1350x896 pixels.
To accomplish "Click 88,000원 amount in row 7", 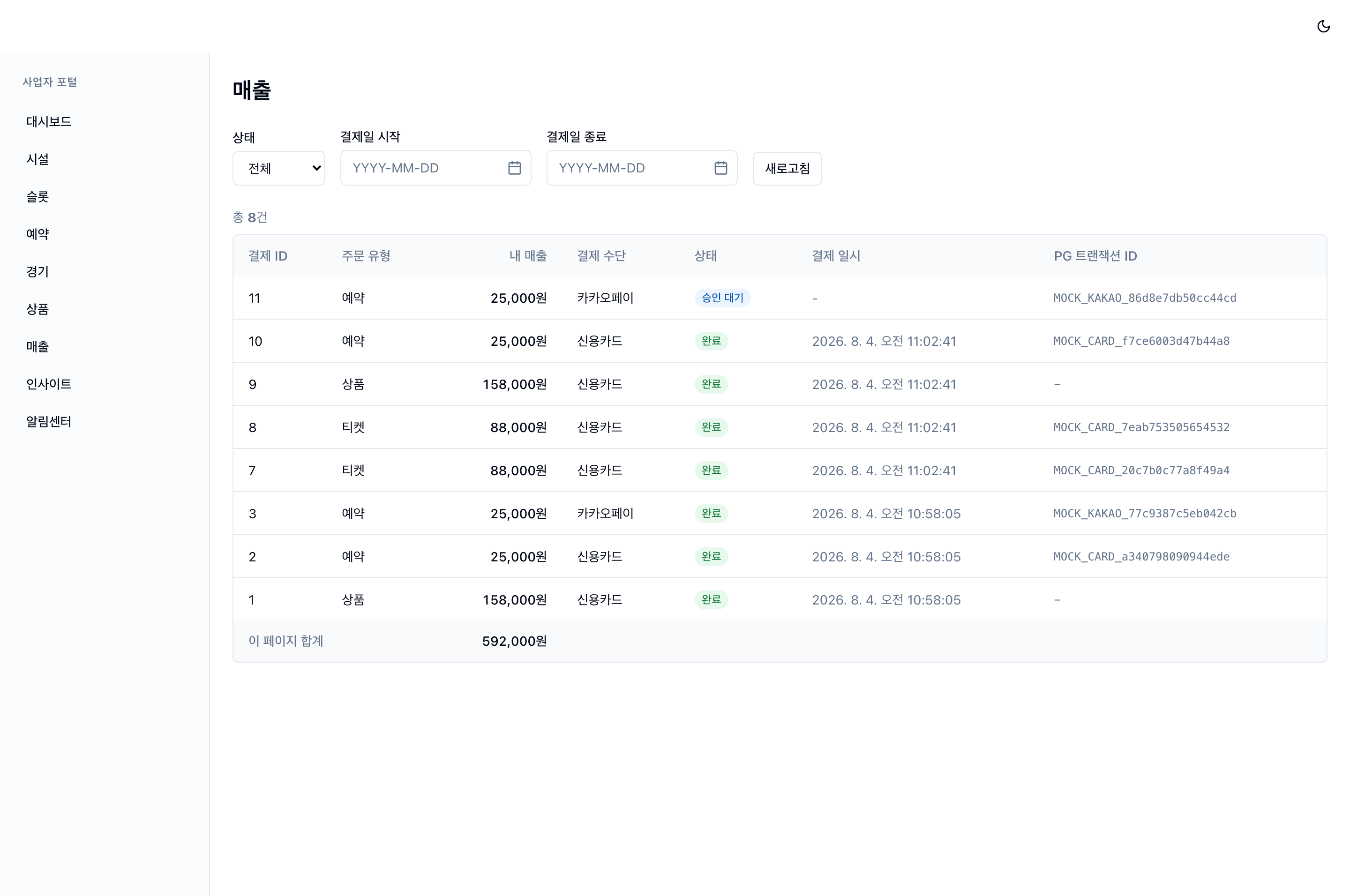I will [518, 470].
